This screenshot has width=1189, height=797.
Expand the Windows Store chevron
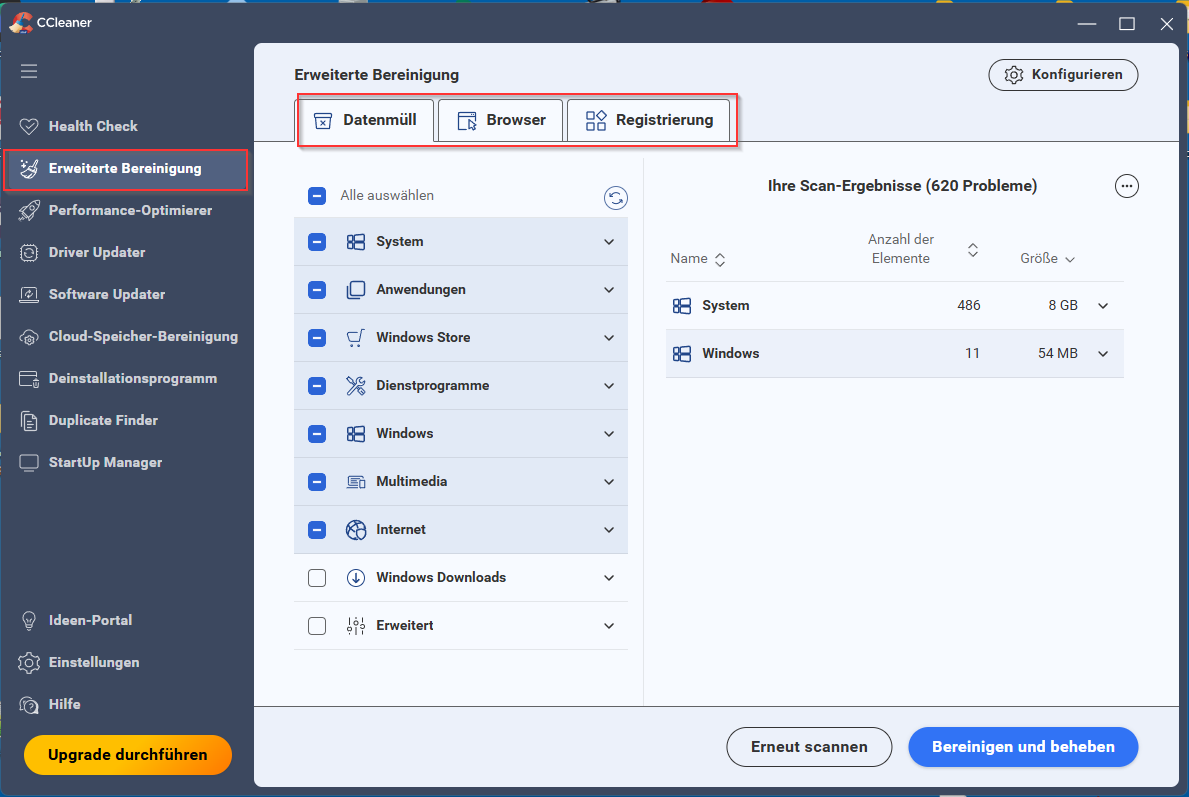609,337
